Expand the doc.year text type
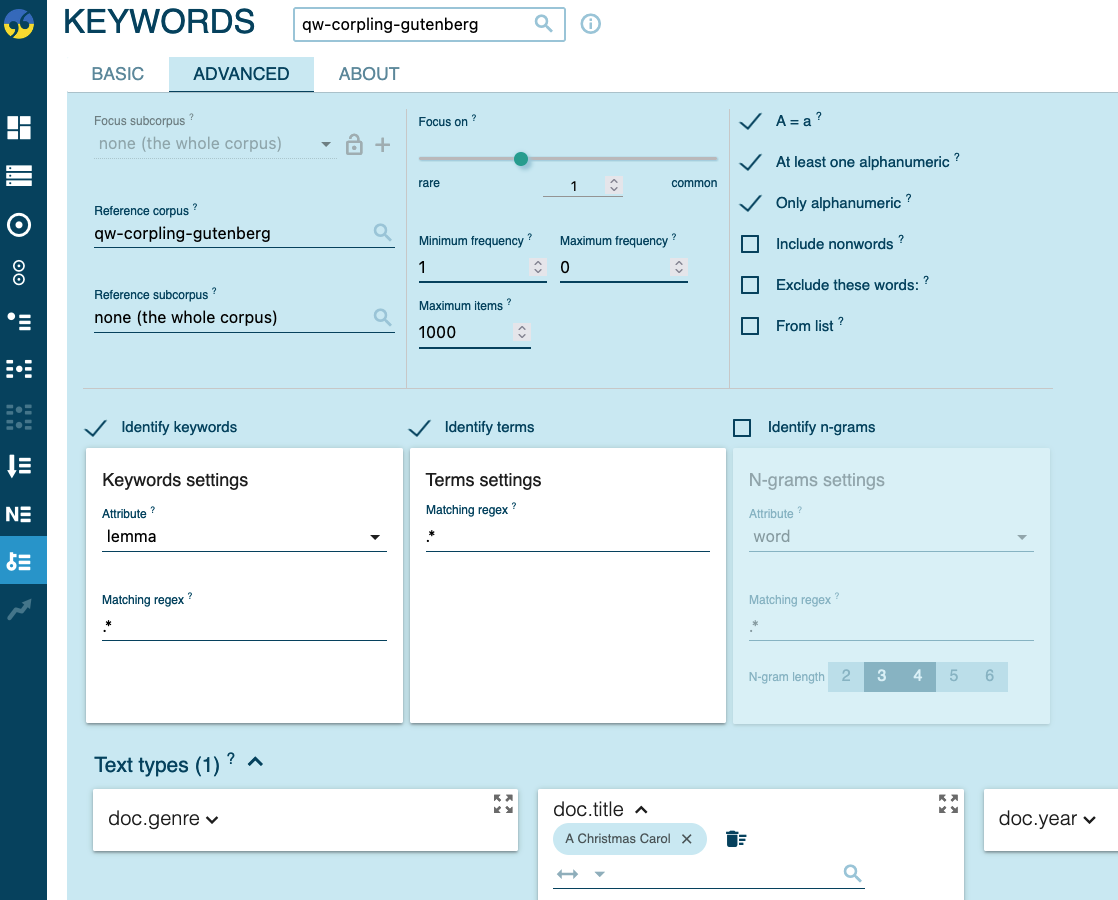 [x=1047, y=819]
